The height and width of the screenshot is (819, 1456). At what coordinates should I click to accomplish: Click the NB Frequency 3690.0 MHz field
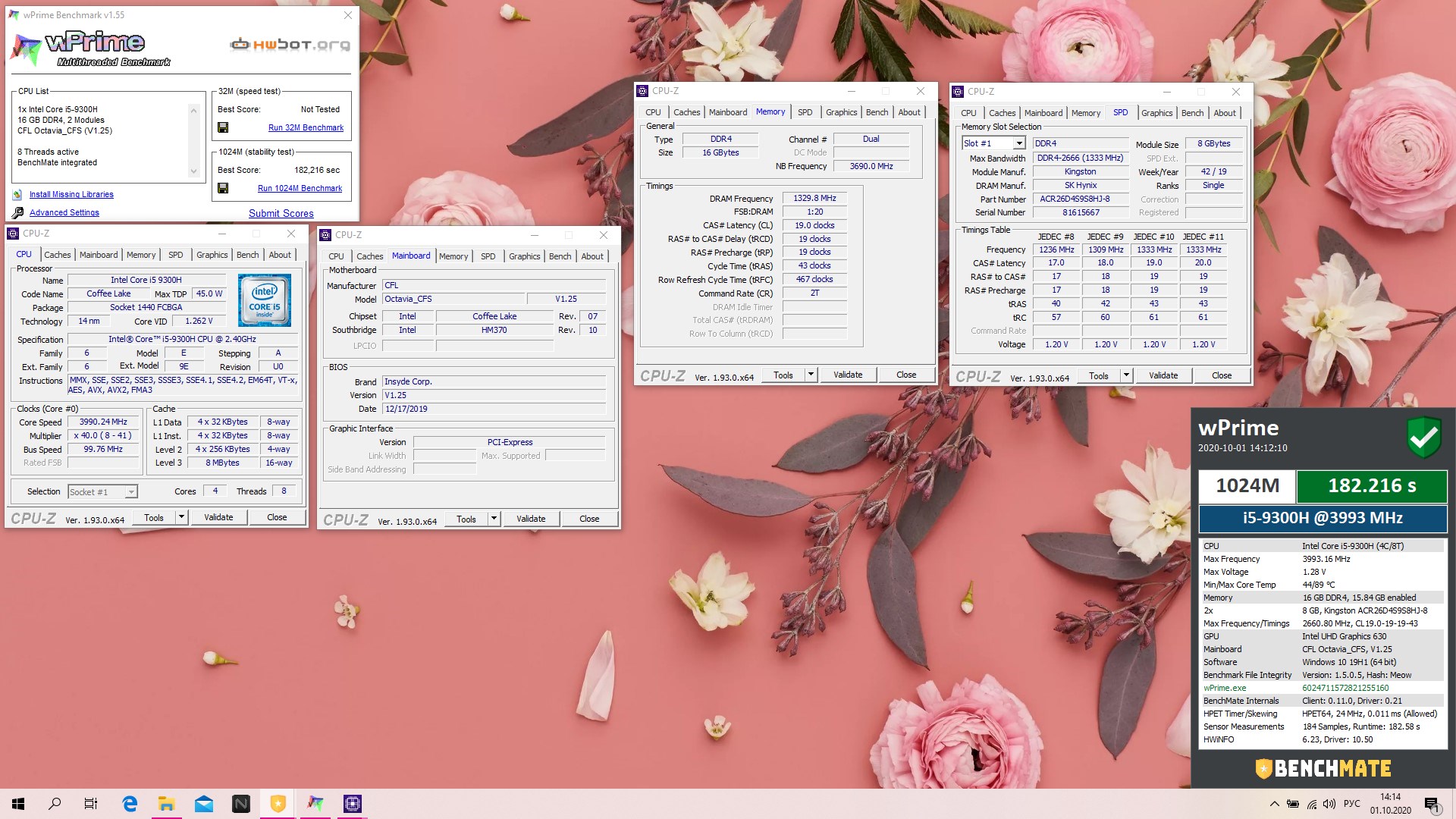click(871, 166)
